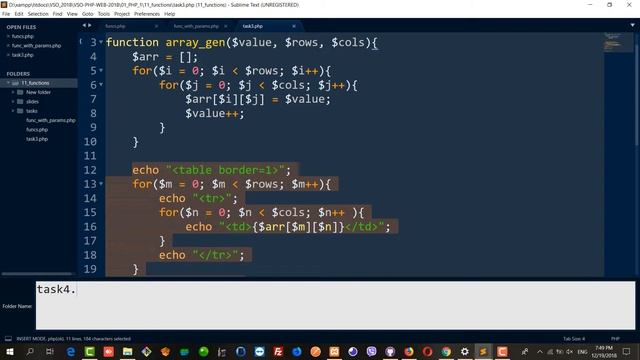Fold the function at line 3
The image size is (640, 360).
click(101, 42)
